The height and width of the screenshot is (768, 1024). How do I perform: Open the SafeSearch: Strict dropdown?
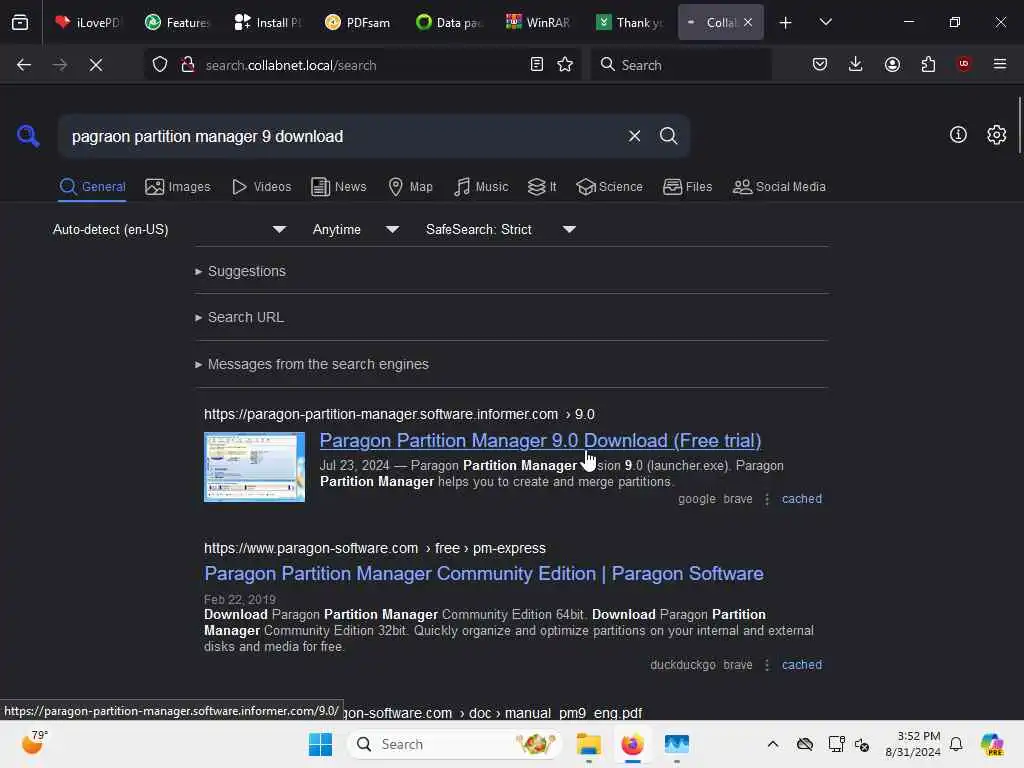500,229
